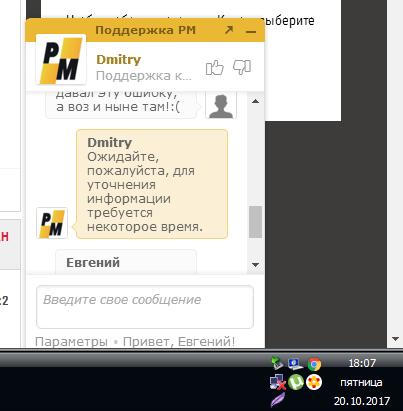Image resolution: width=403 pixels, height=411 pixels.
Task: Click Dmitry's message 'Ожидайте, пожалуйста' bubble
Action: tap(152, 184)
